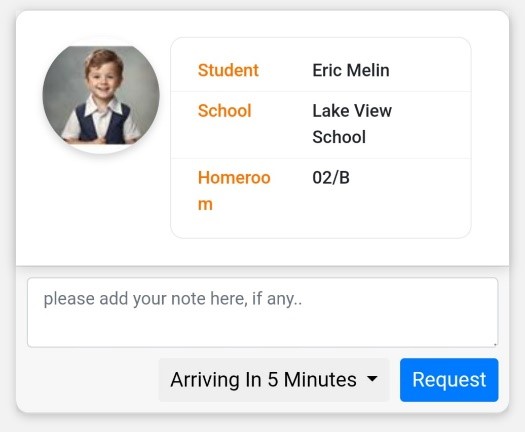Image resolution: width=525 pixels, height=432 pixels.
Task: Click the wrapped letter 'm' of Homeroom
Action: click(205, 204)
